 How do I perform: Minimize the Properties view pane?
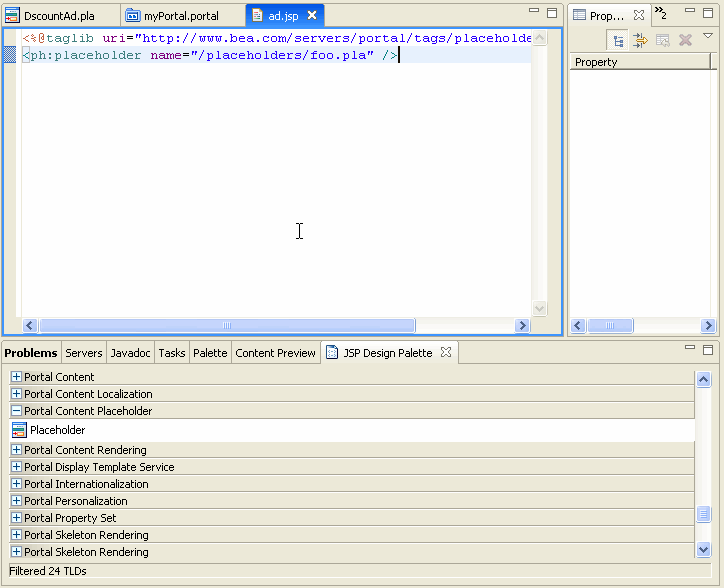point(690,10)
